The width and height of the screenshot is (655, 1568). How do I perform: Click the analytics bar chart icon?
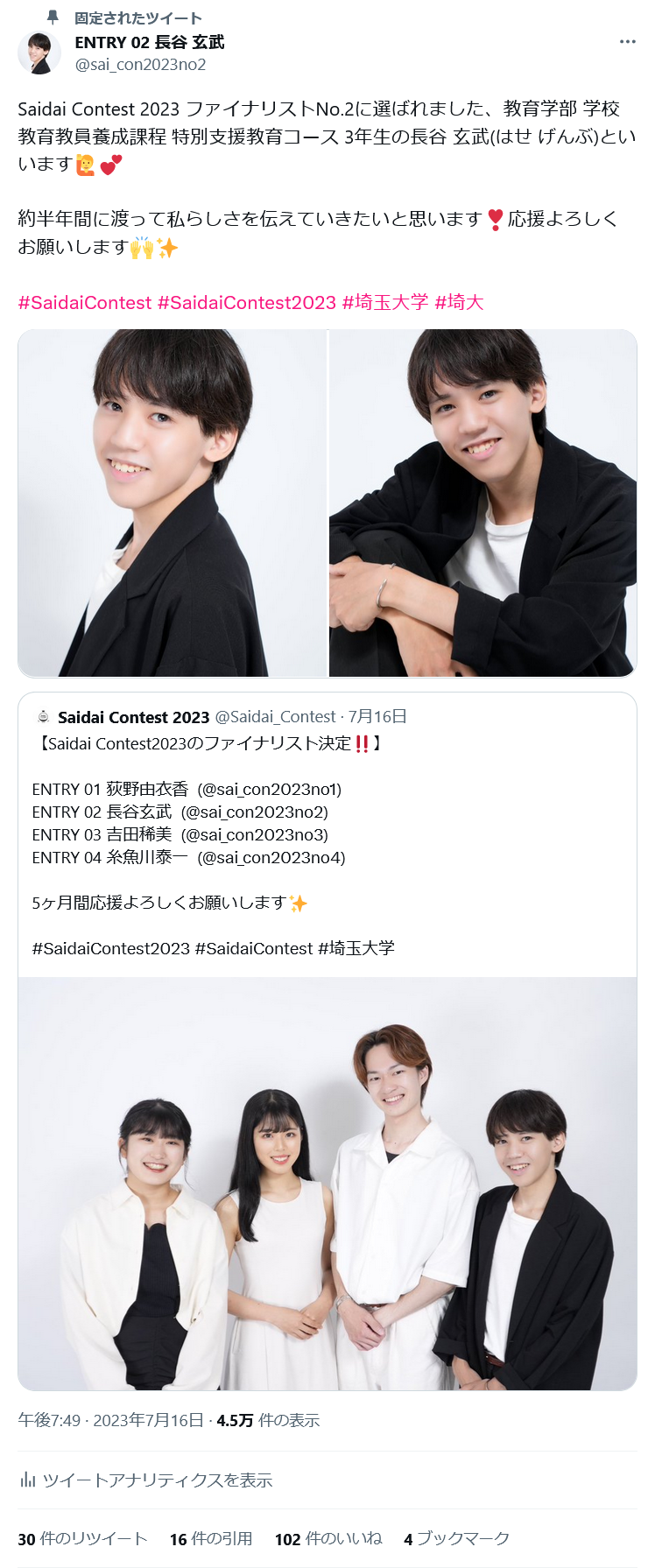click(x=27, y=1480)
